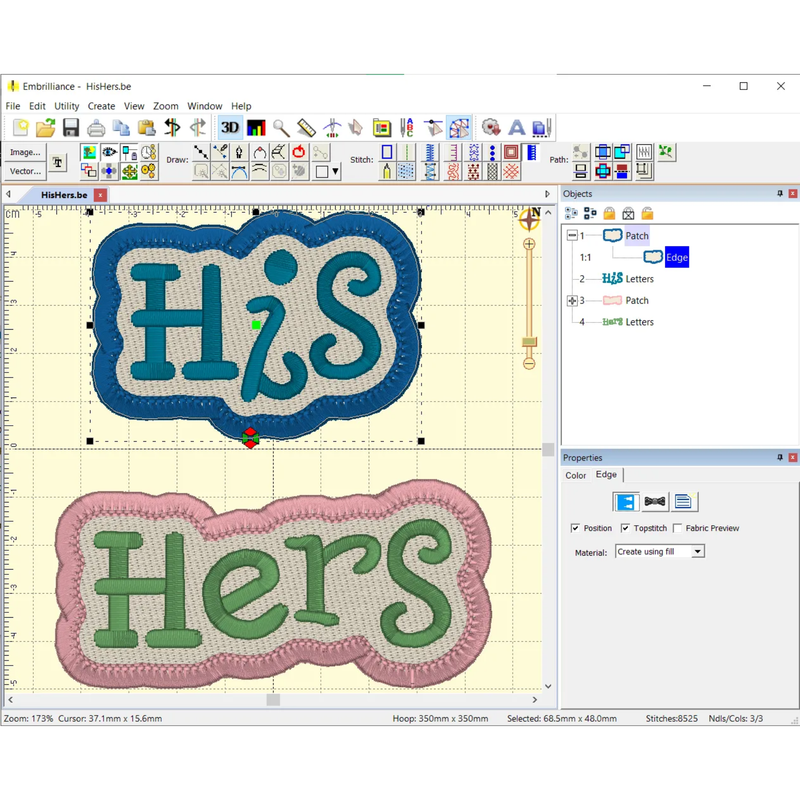Open a file with the folder icon
This screenshot has width=800, height=800.
pos(45,128)
